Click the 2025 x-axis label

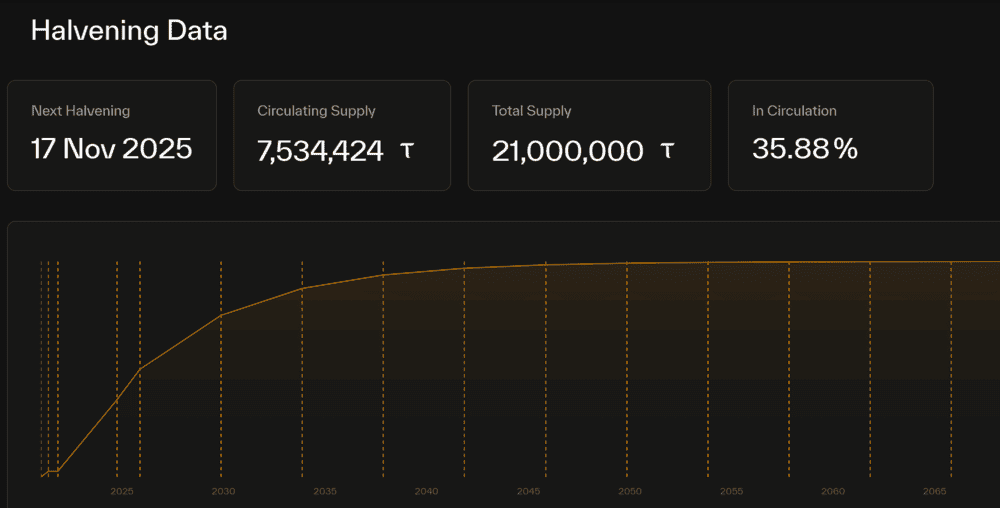[x=122, y=492]
